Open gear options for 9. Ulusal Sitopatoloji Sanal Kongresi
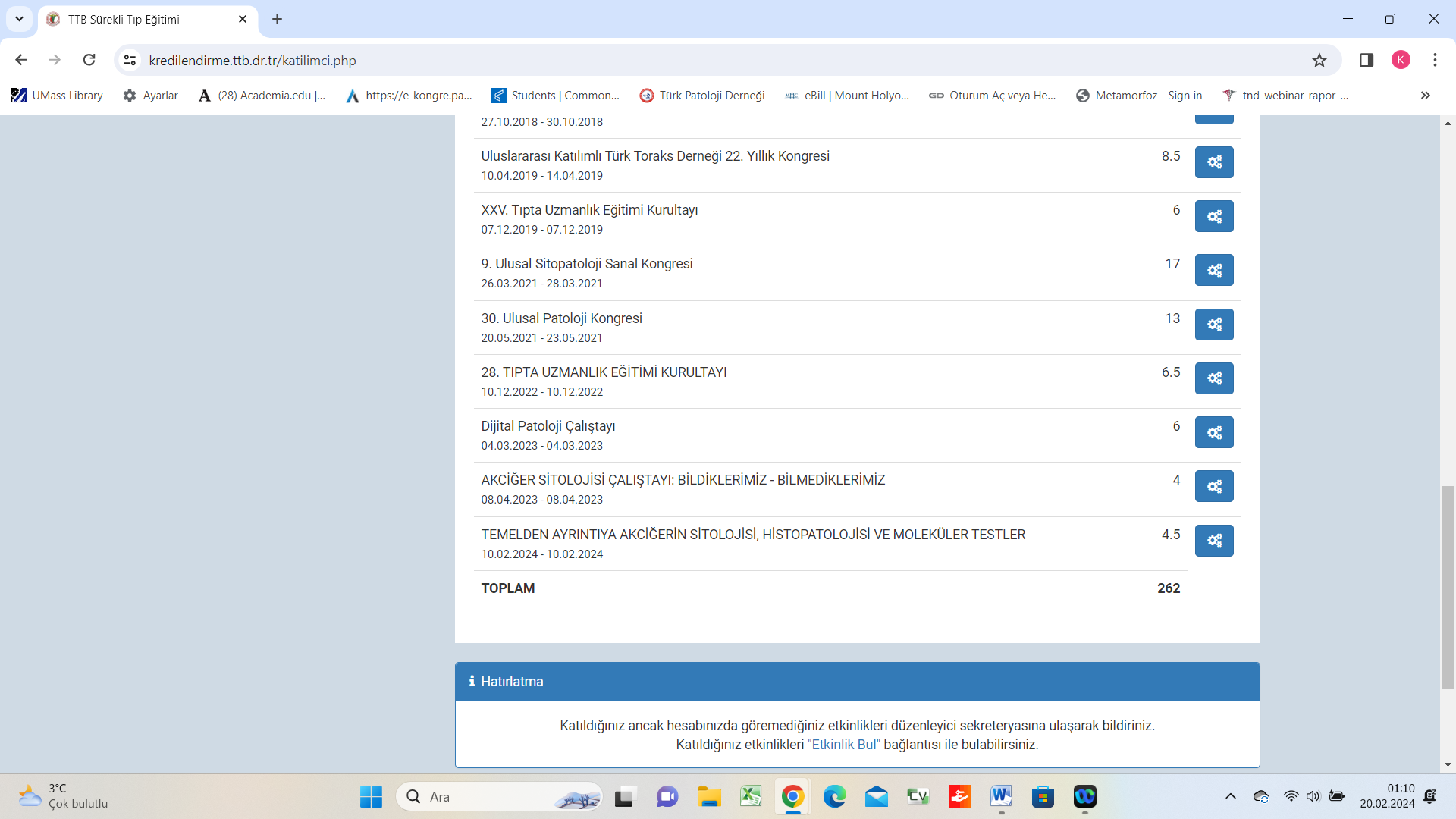Image resolution: width=1456 pixels, height=819 pixels. click(x=1214, y=270)
